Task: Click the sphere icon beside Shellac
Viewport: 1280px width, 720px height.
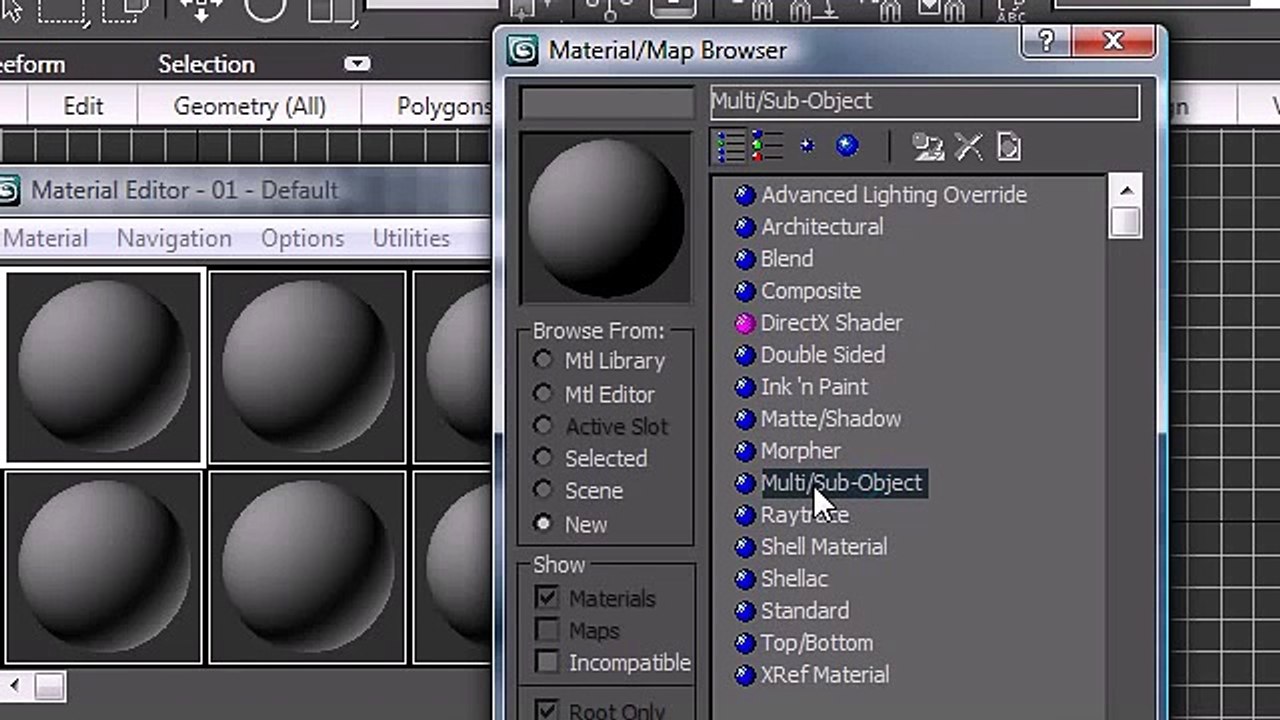Action: [x=745, y=579]
